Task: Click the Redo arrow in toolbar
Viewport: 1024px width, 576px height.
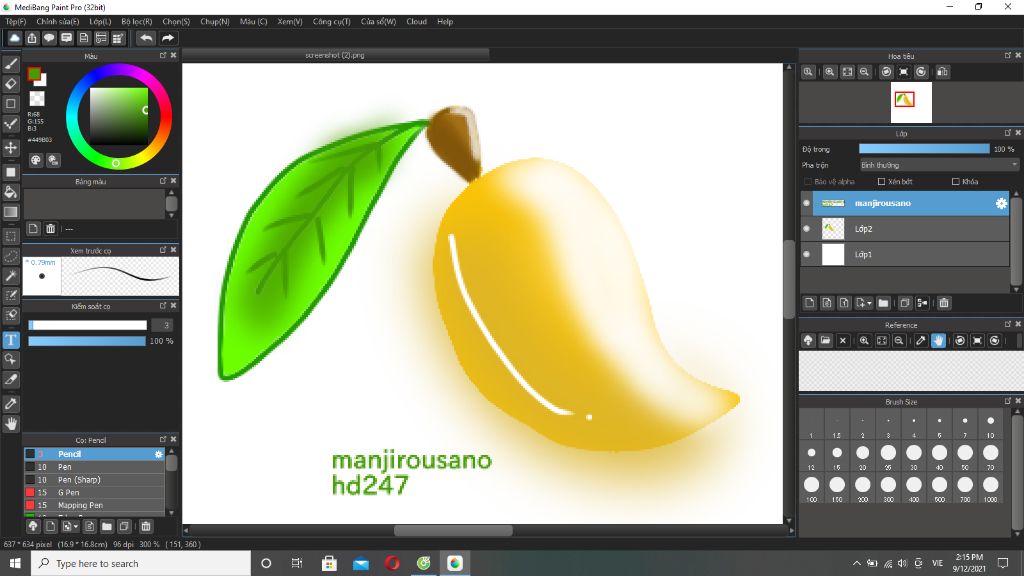Action: [x=168, y=38]
